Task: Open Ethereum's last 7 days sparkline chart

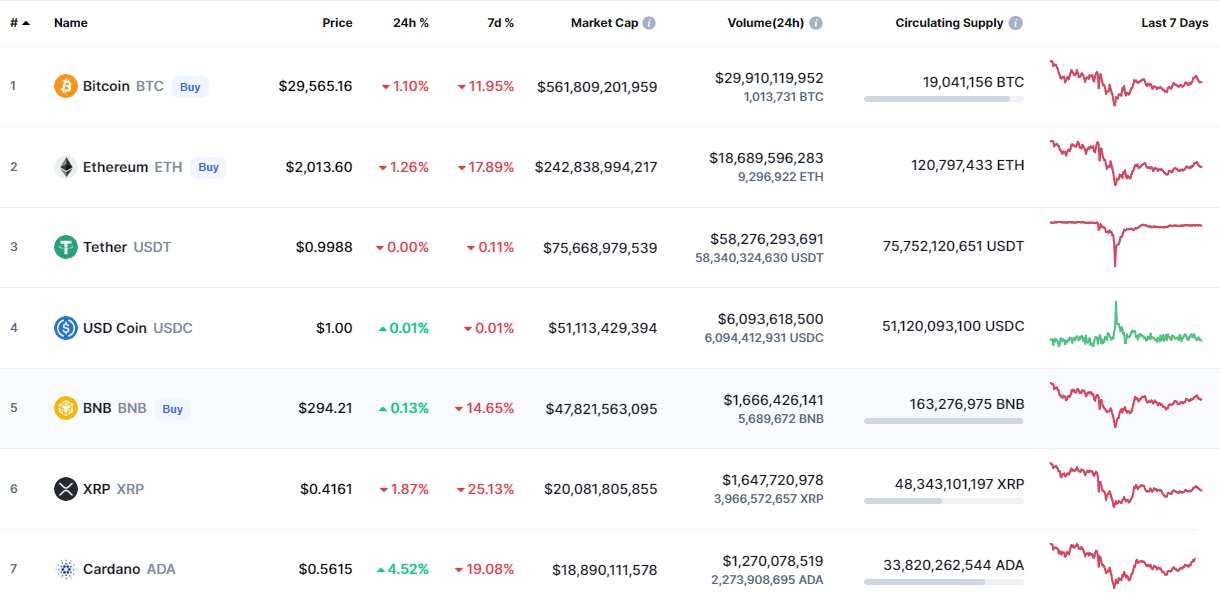Action: 1126,163
